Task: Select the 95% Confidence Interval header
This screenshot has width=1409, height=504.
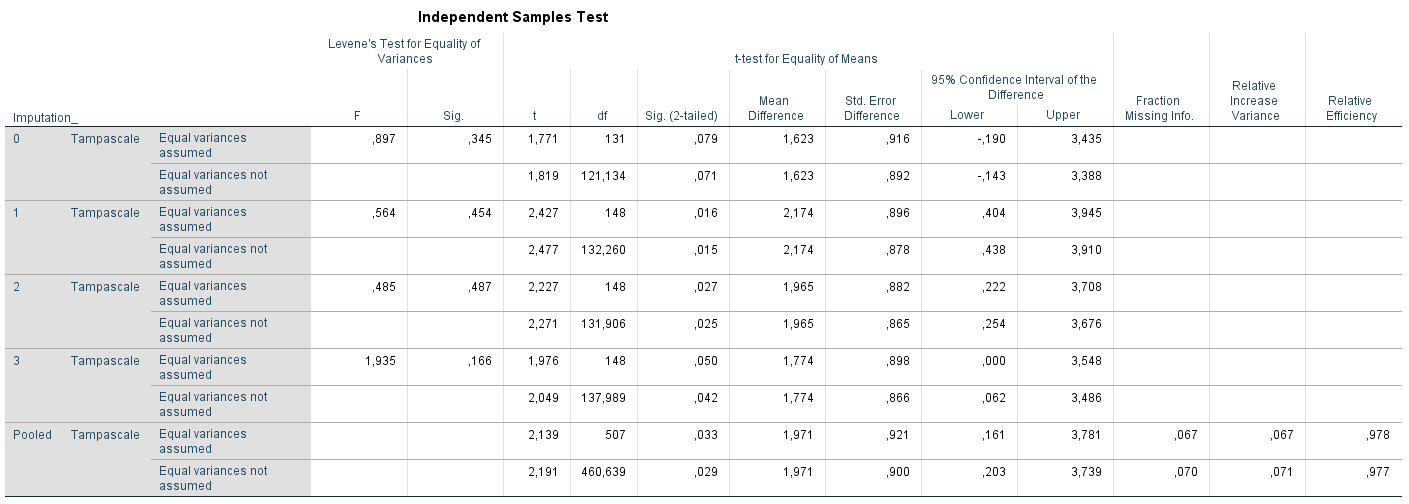Action: coord(1013,87)
